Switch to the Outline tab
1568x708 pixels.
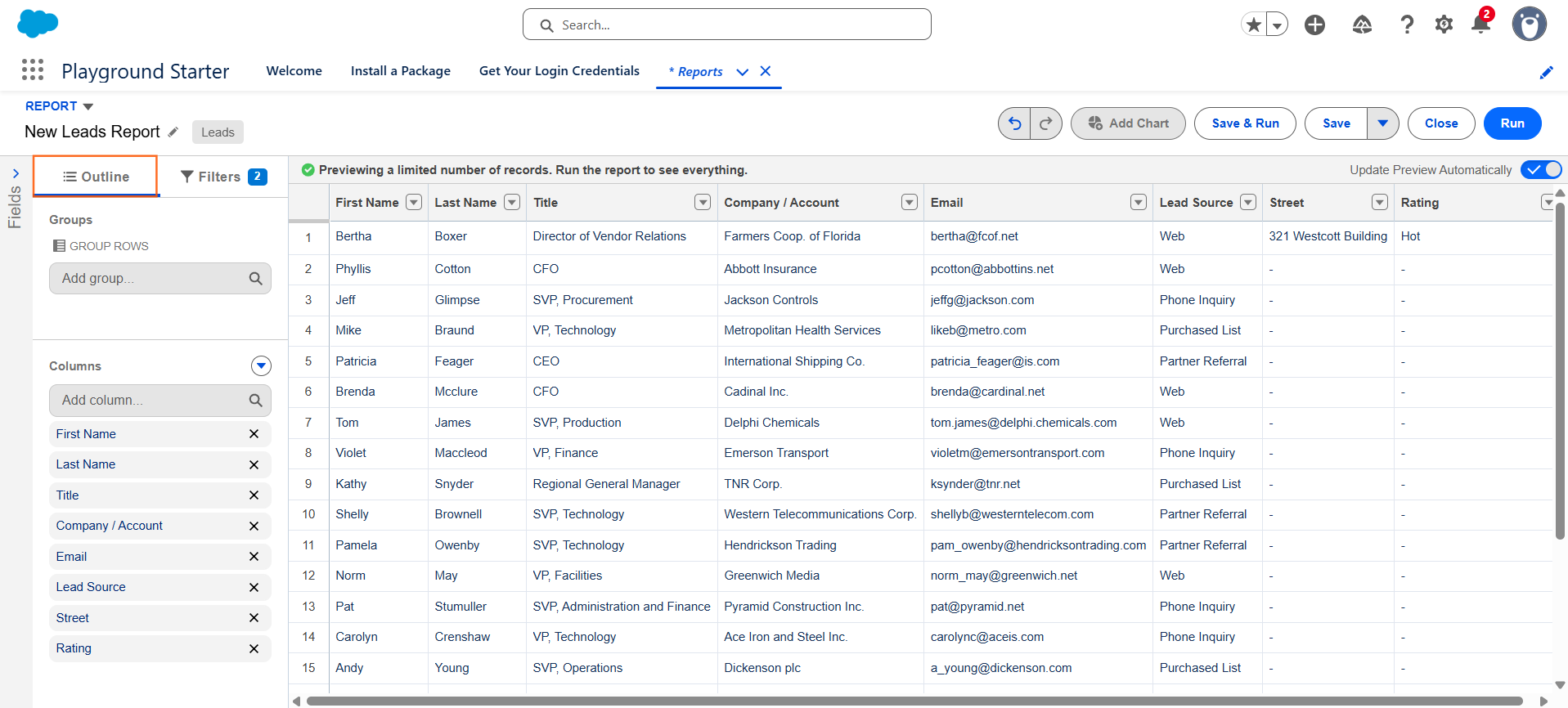coord(96,177)
